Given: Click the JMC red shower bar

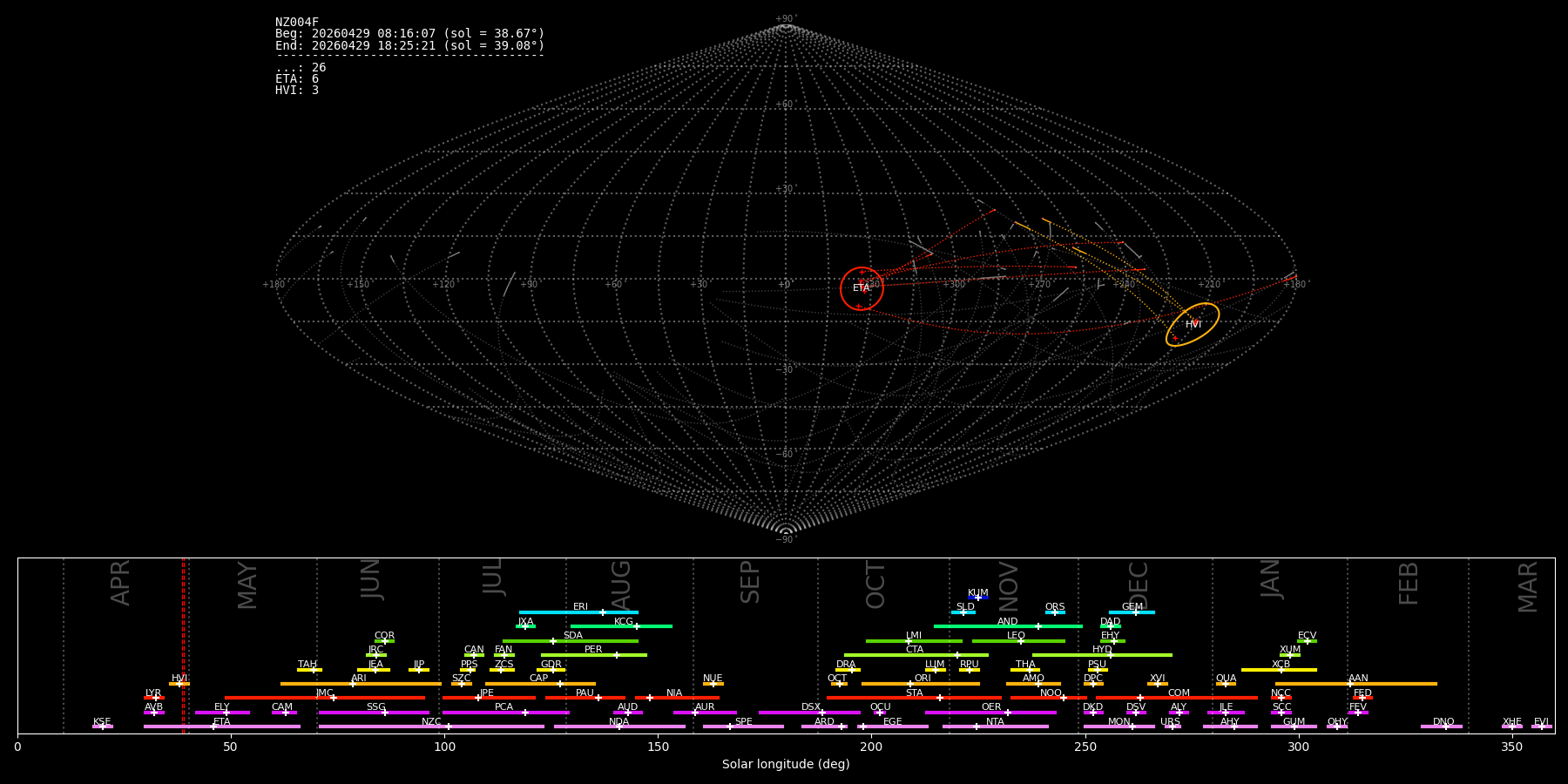Looking at the screenshot, I should point(325,698).
